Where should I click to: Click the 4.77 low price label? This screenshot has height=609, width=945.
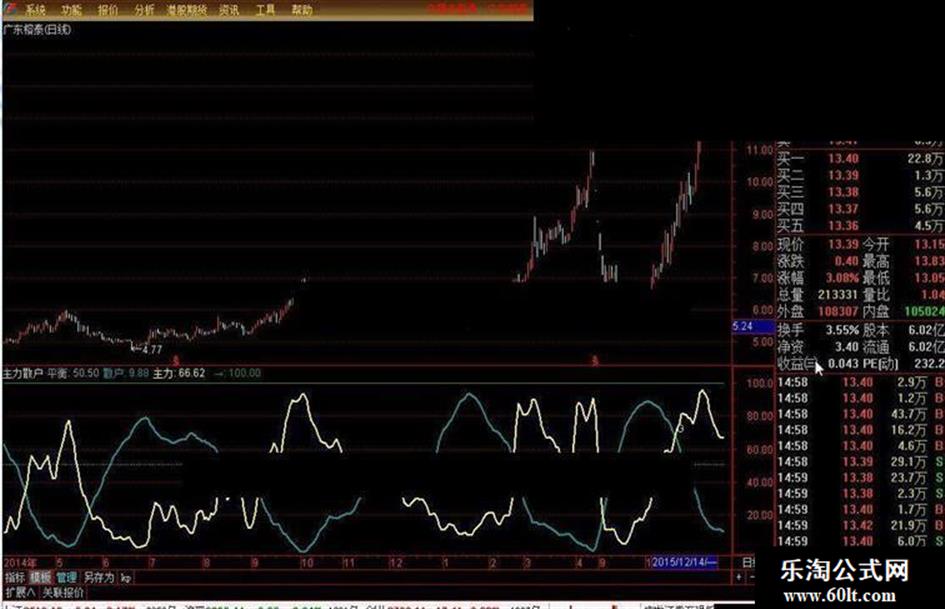pyautogui.click(x=152, y=349)
